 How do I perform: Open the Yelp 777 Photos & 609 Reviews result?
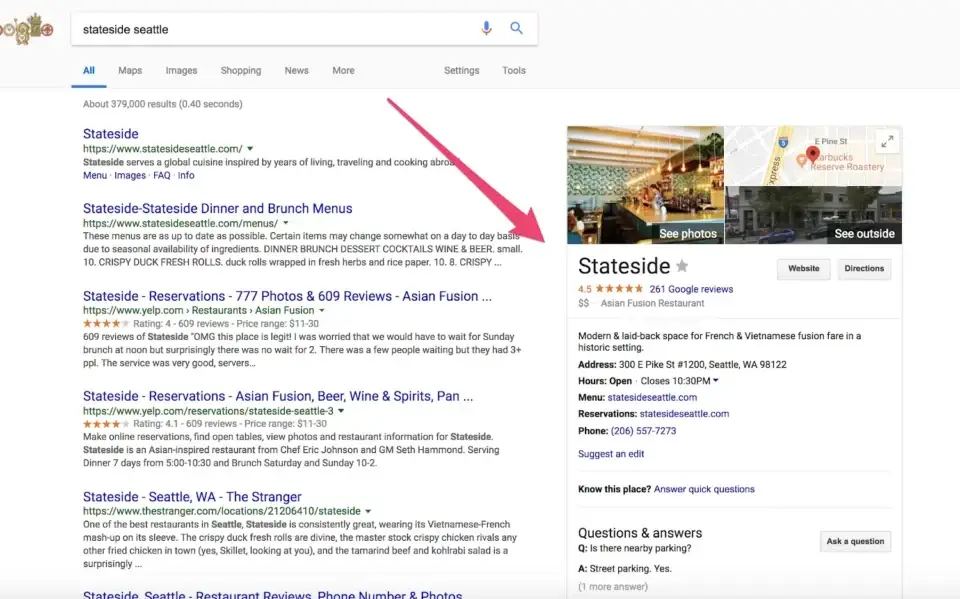tap(287, 296)
